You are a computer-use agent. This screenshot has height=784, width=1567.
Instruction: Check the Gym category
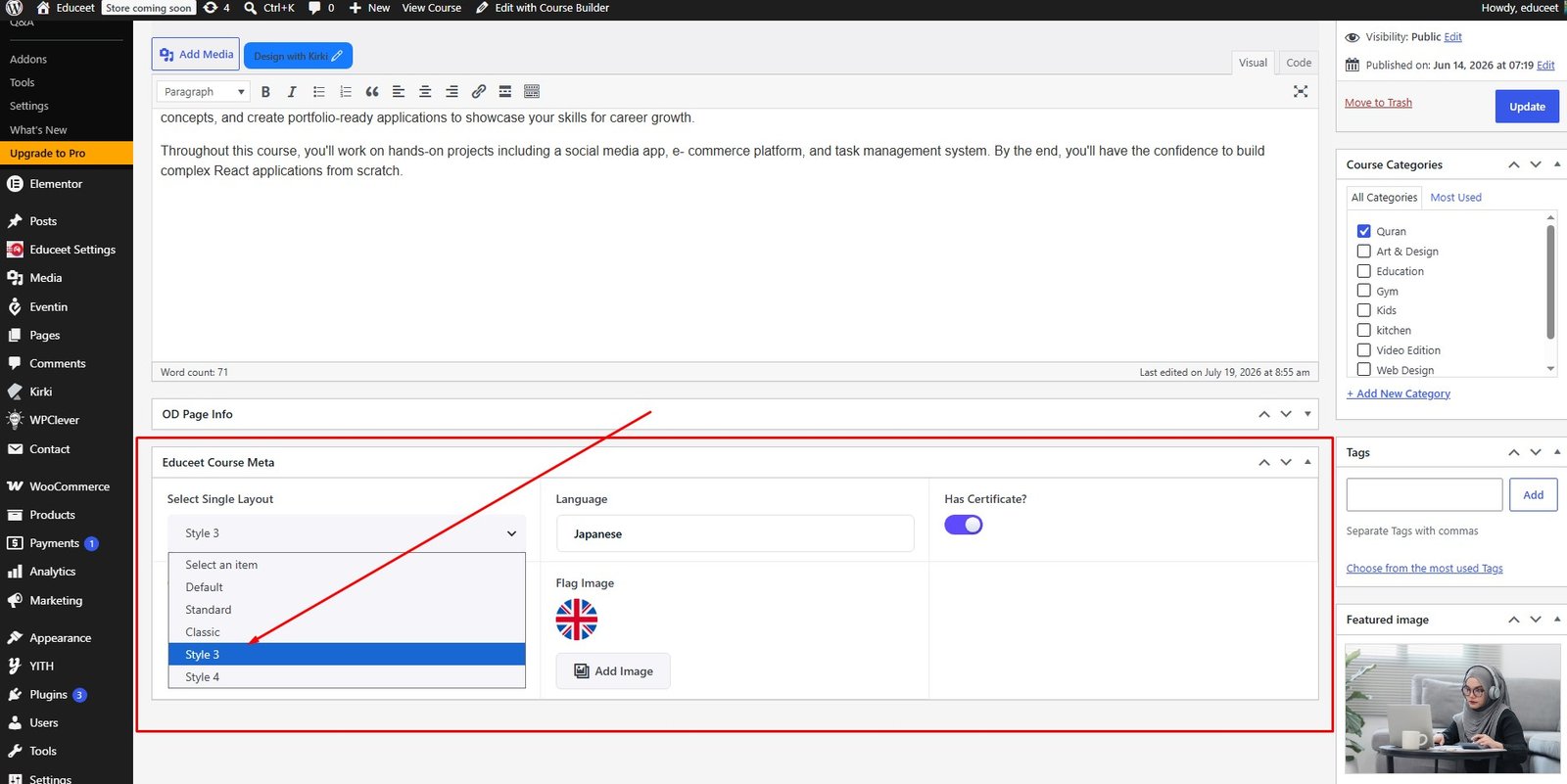coord(1363,291)
